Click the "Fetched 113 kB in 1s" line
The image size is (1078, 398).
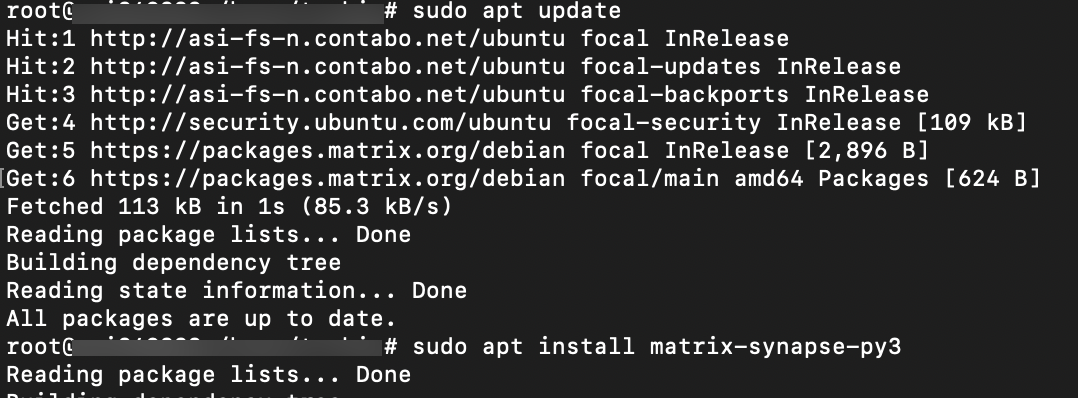(230, 206)
